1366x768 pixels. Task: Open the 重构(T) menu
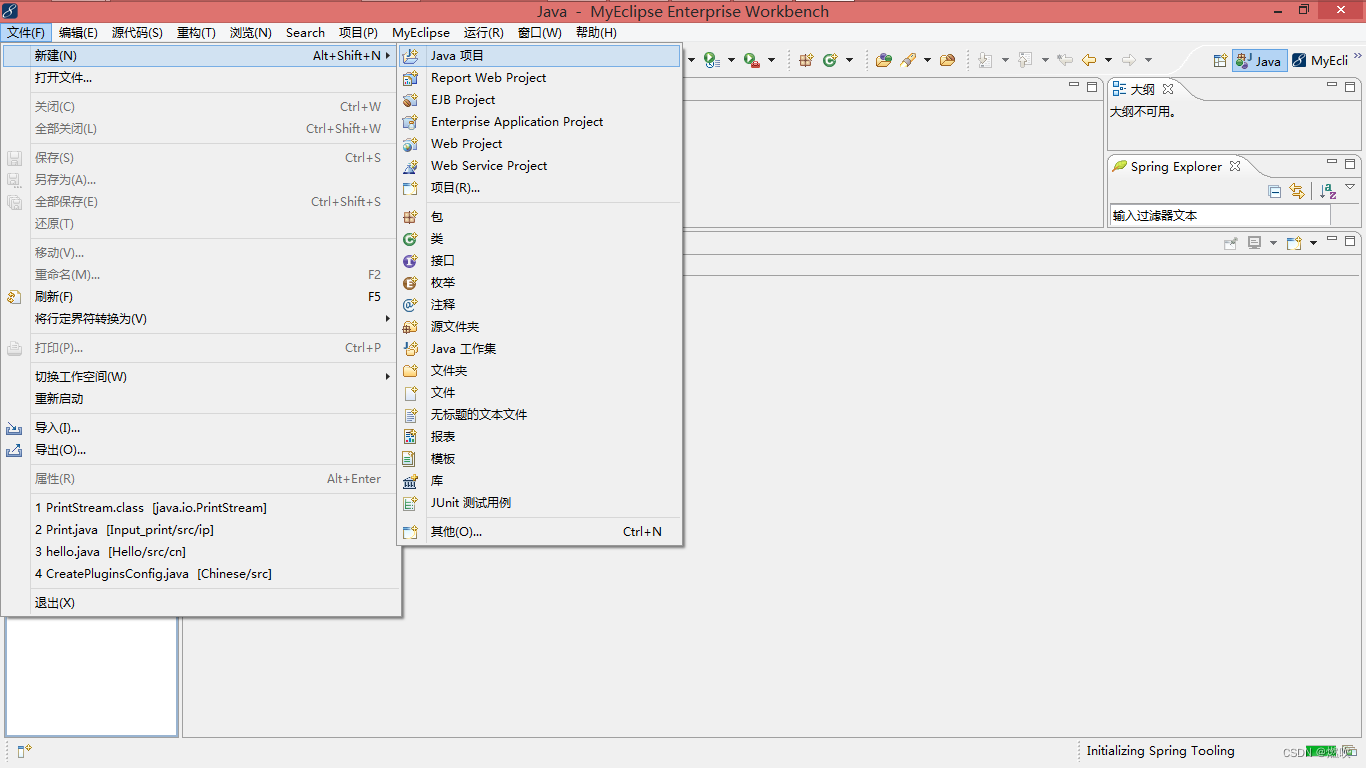(196, 33)
